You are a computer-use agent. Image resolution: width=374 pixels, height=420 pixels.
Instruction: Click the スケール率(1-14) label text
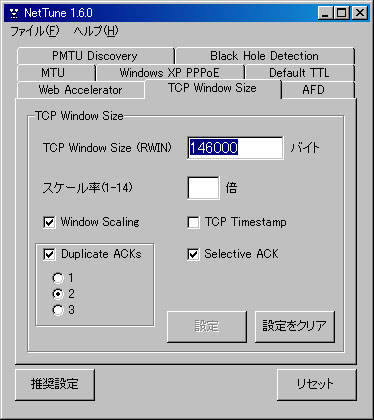pyautogui.click(x=87, y=188)
